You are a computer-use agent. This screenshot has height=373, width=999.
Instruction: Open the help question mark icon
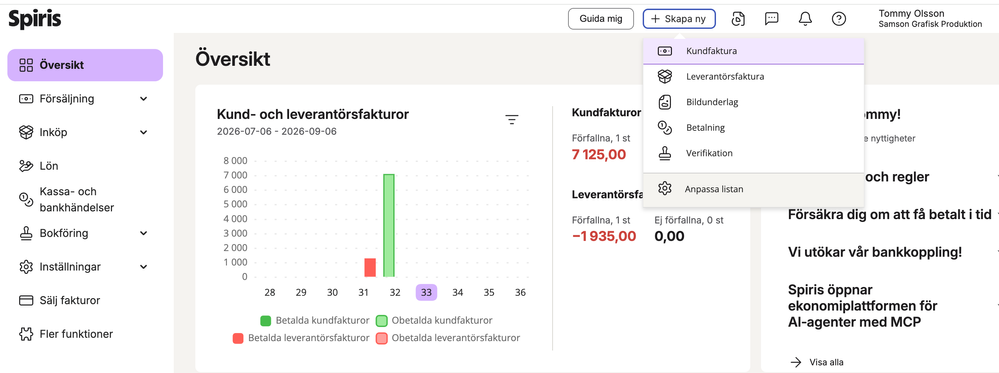839,19
